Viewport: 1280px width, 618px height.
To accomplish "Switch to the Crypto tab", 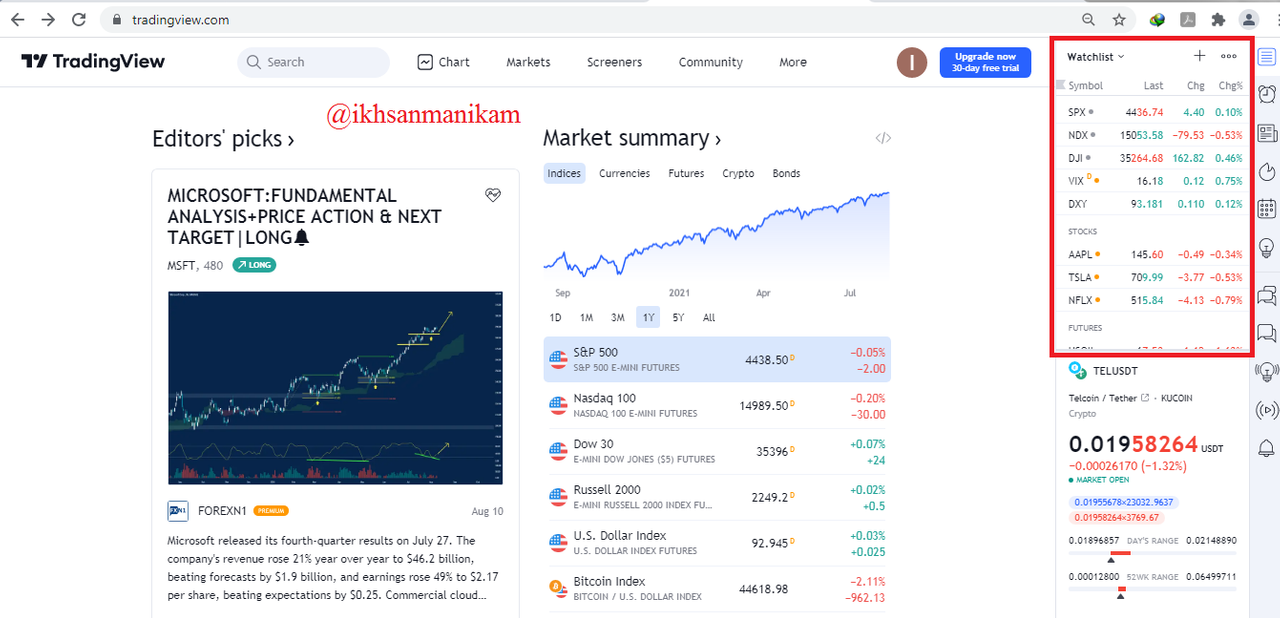I will tap(738, 173).
